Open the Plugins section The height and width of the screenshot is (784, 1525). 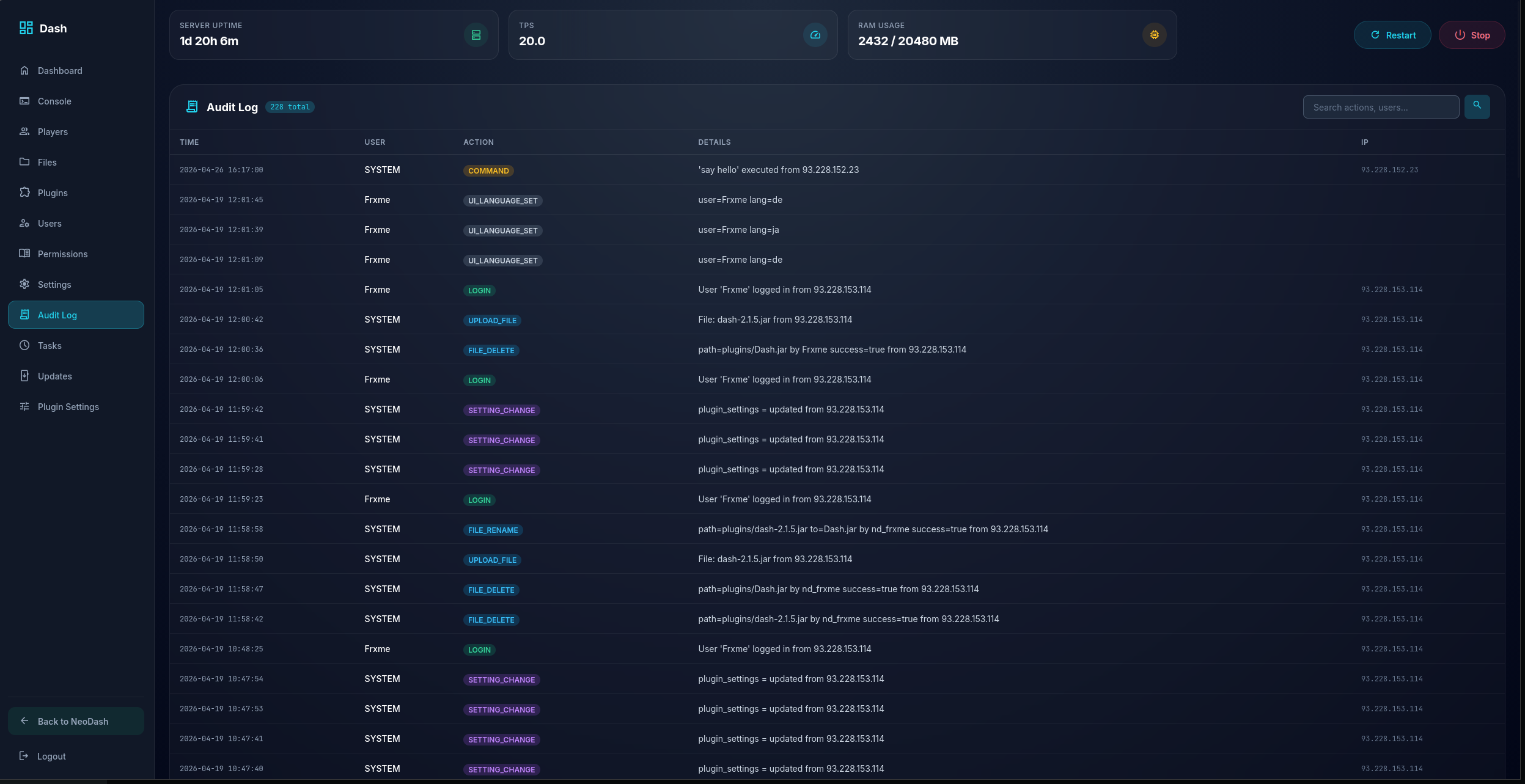(76, 192)
